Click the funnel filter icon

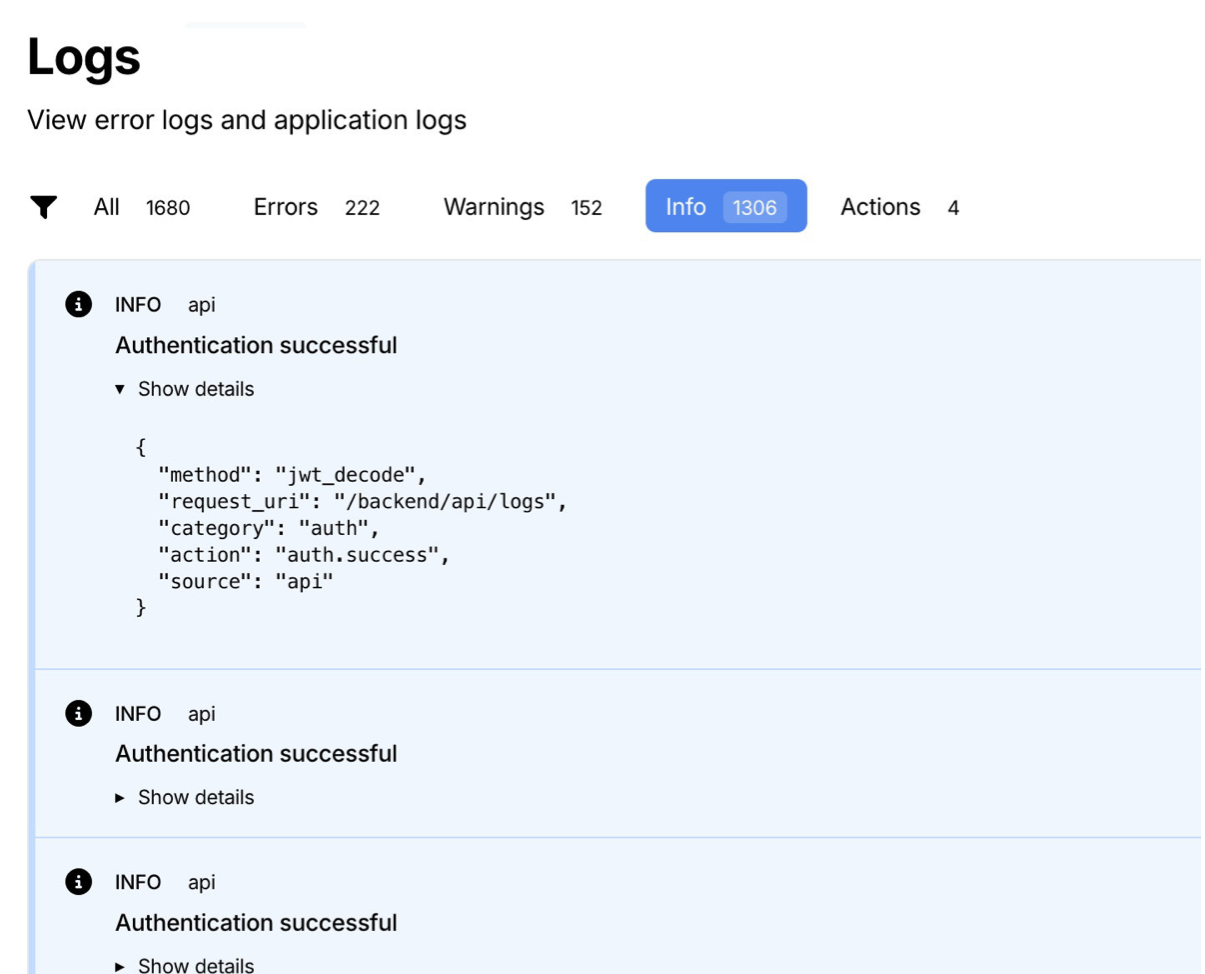(x=43, y=207)
